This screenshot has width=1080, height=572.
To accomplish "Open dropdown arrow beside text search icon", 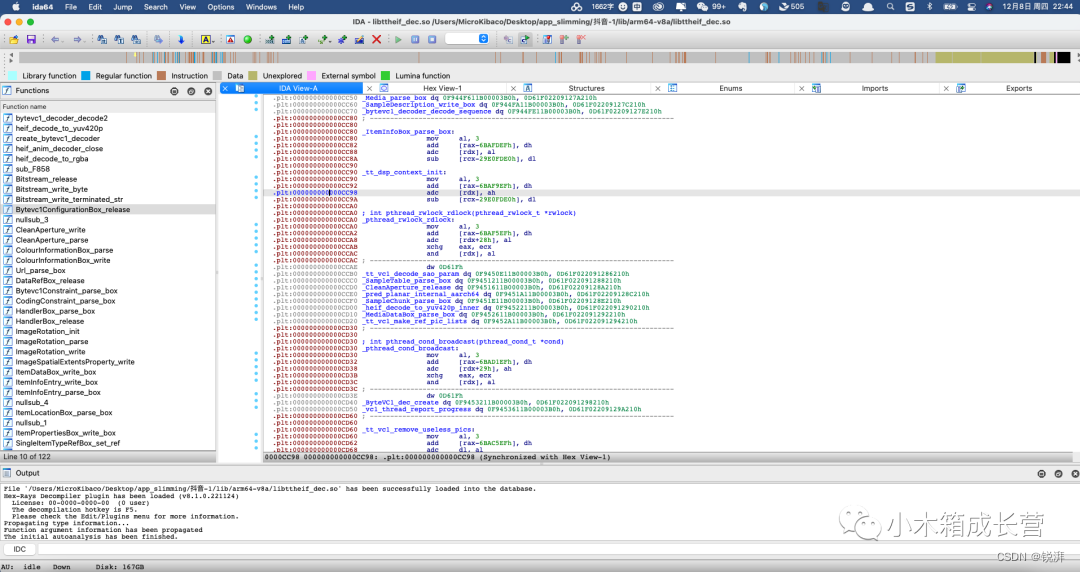I will click(214, 41).
